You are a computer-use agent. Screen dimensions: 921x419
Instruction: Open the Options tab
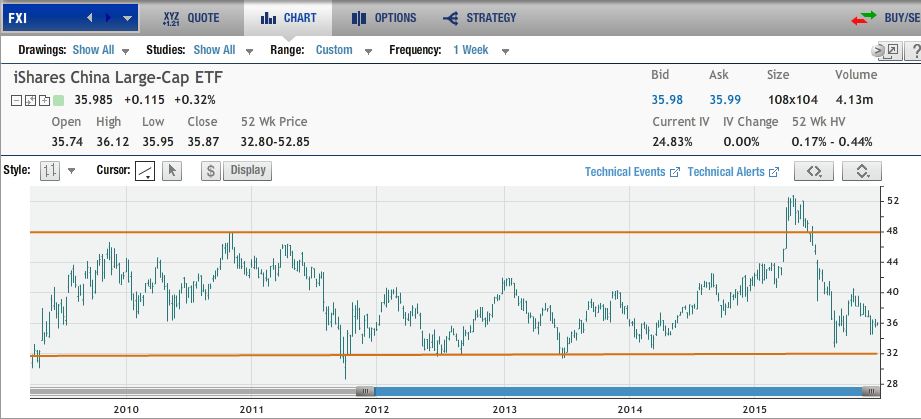pos(384,18)
